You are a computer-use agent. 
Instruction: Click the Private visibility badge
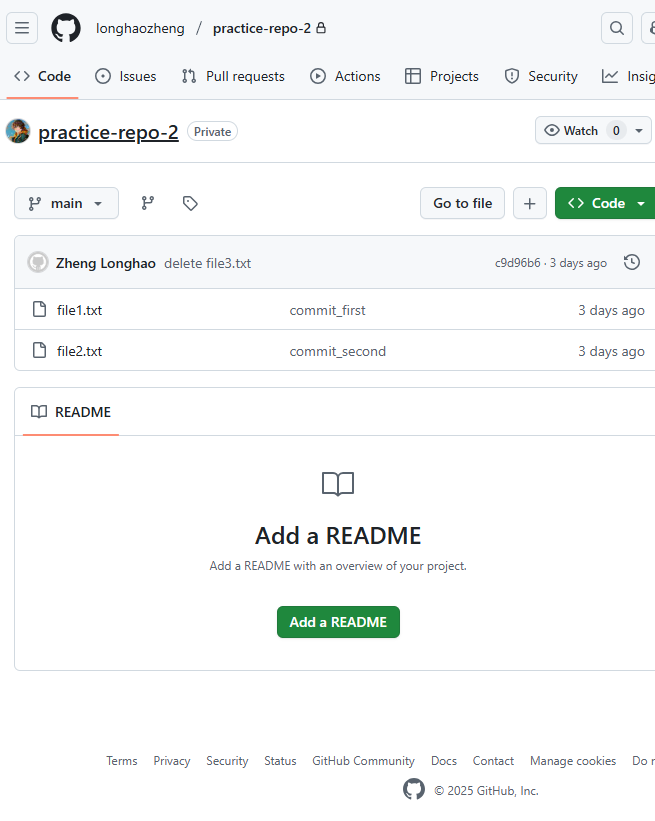[213, 131]
